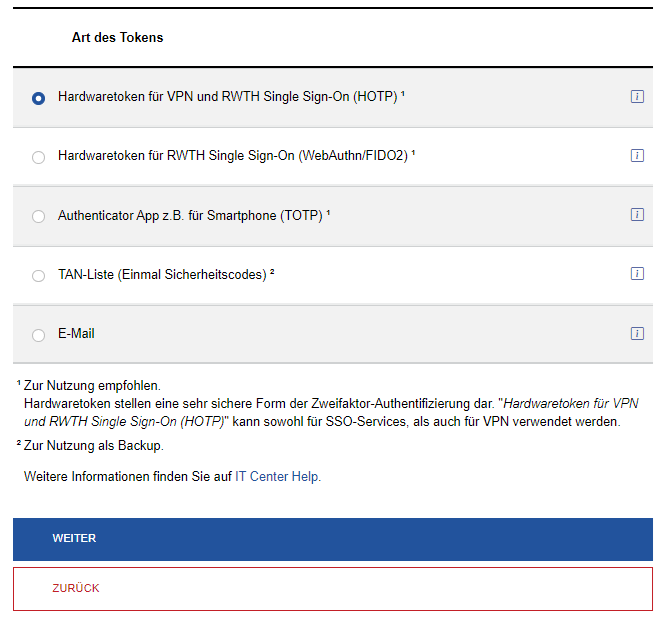Screen dimensions: 667x617
Task: Pick the TAN-Liste radio option
Action: (38, 276)
